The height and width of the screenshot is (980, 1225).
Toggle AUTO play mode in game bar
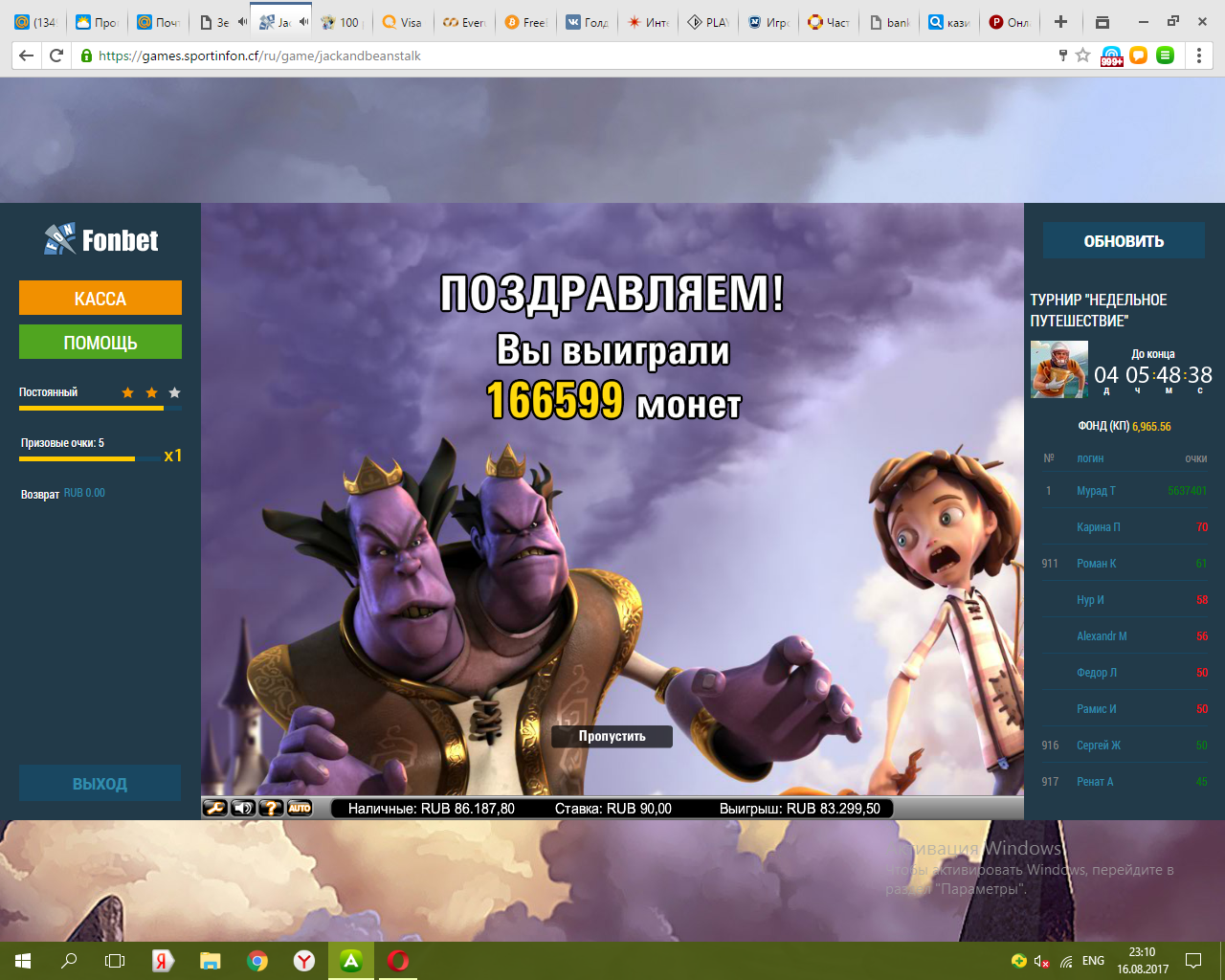pyautogui.click(x=300, y=809)
